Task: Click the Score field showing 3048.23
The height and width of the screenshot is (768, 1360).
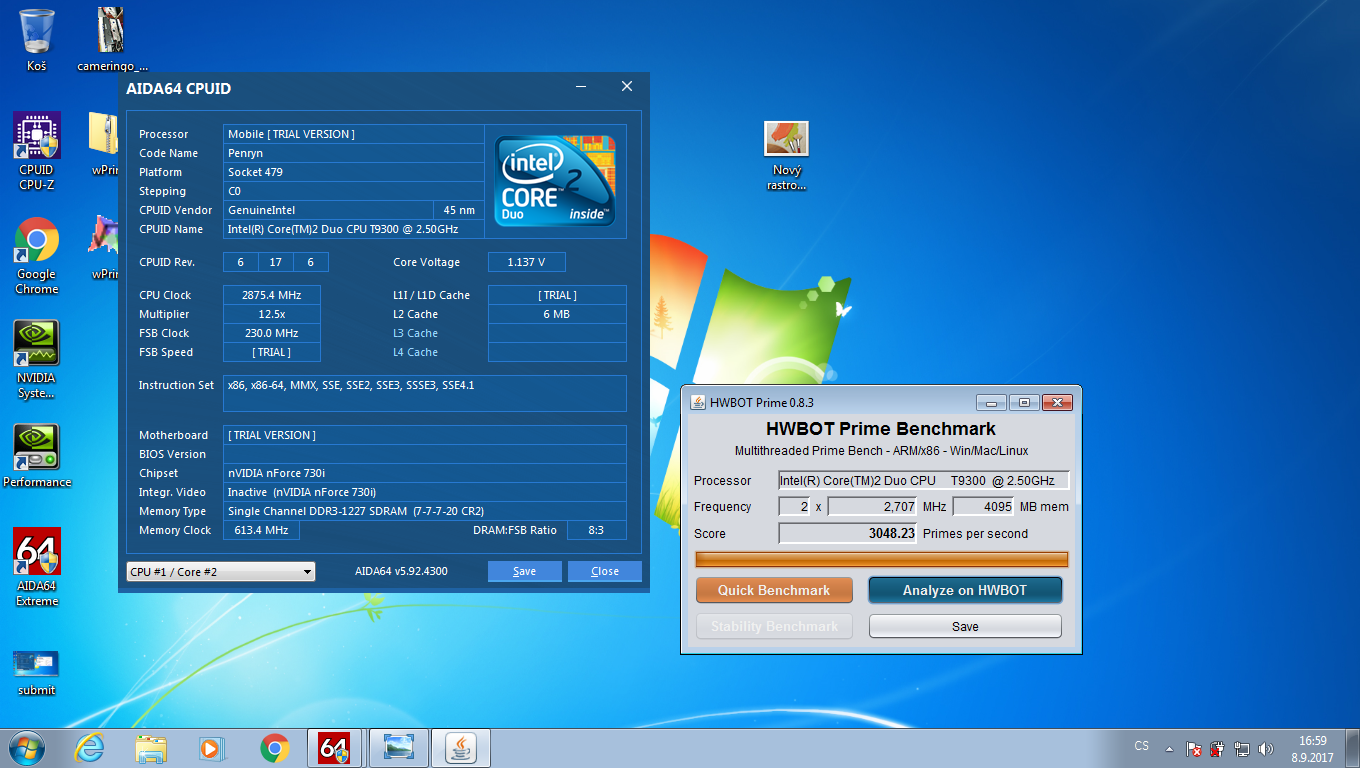Action: (848, 533)
